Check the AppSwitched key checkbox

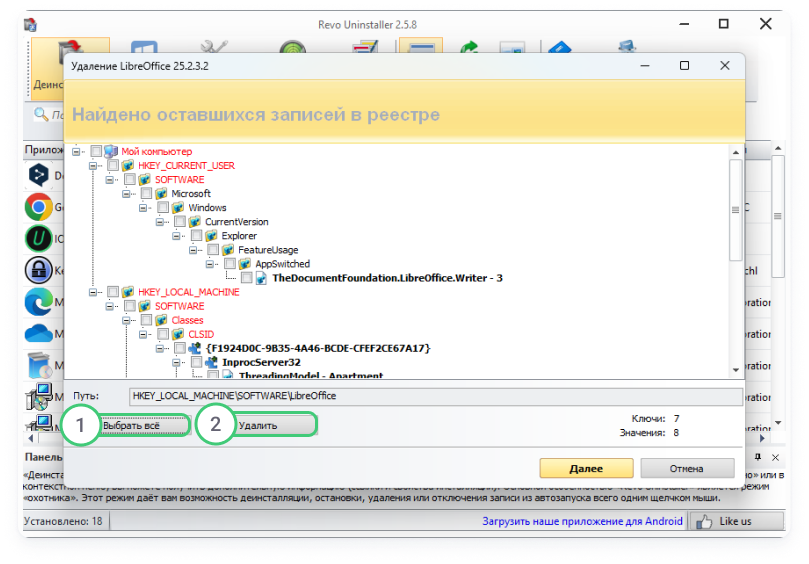tap(230, 264)
